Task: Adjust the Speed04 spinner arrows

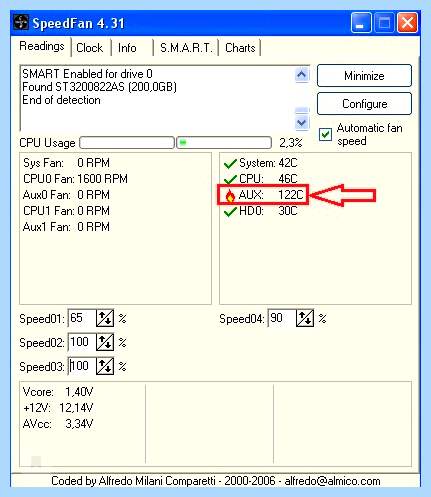Action: click(x=305, y=318)
